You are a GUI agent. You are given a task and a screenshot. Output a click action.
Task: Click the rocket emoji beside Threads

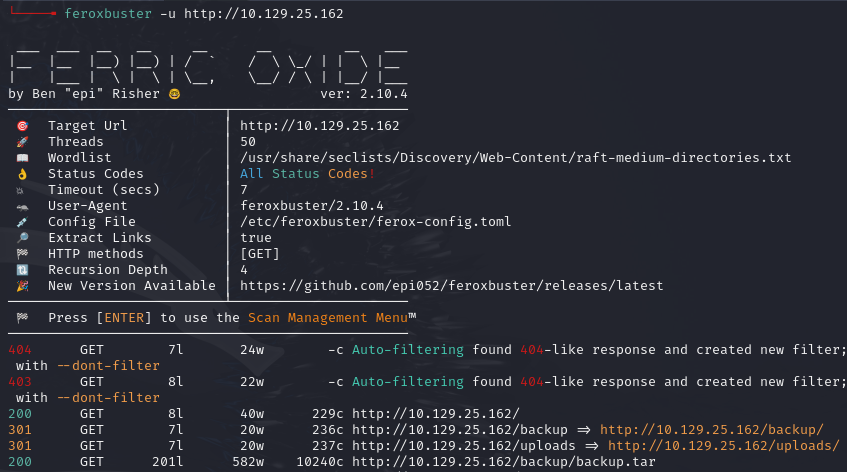pyautogui.click(x=22, y=142)
